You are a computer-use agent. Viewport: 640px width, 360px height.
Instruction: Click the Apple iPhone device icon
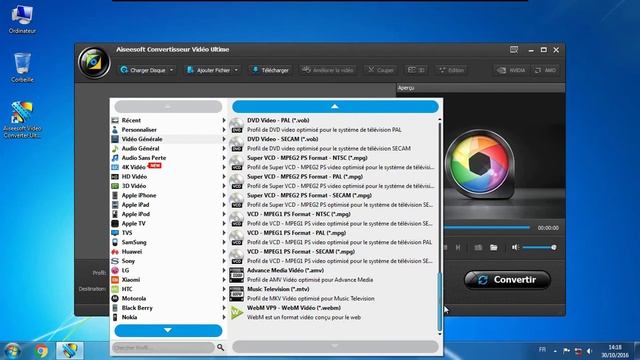[x=115, y=196]
